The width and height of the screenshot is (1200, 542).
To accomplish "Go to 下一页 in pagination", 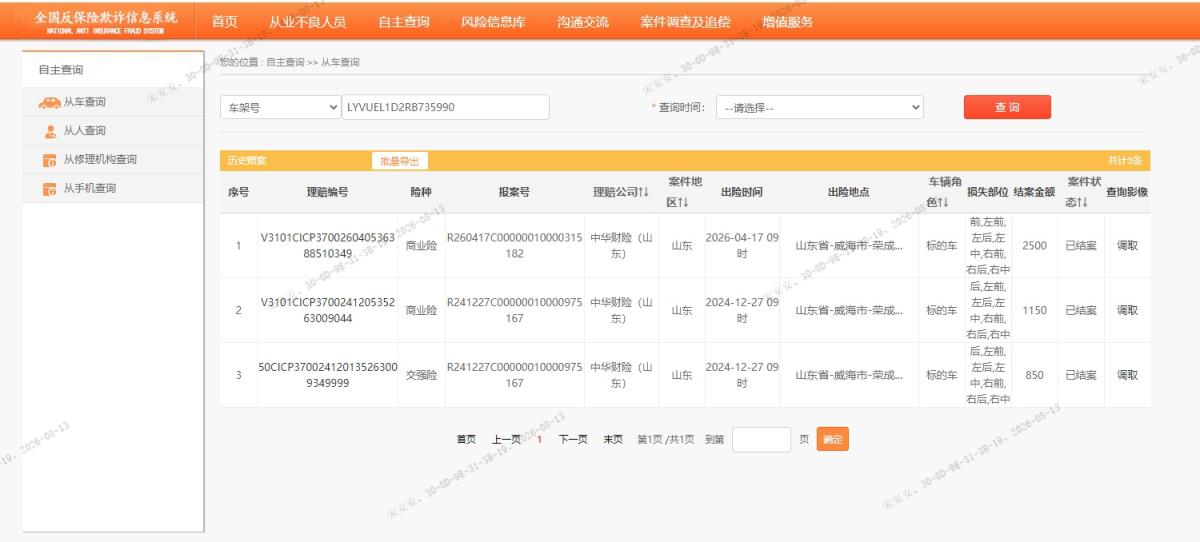I will [x=572, y=439].
